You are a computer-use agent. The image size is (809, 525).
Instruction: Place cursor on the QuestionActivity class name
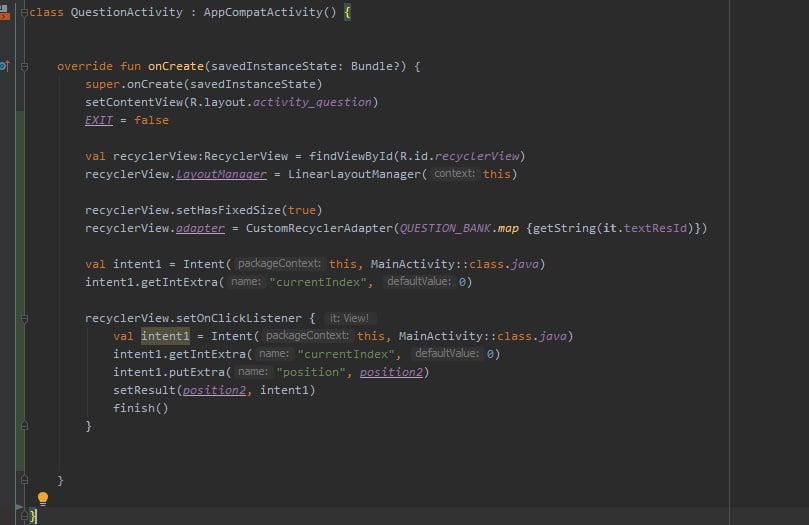126,12
